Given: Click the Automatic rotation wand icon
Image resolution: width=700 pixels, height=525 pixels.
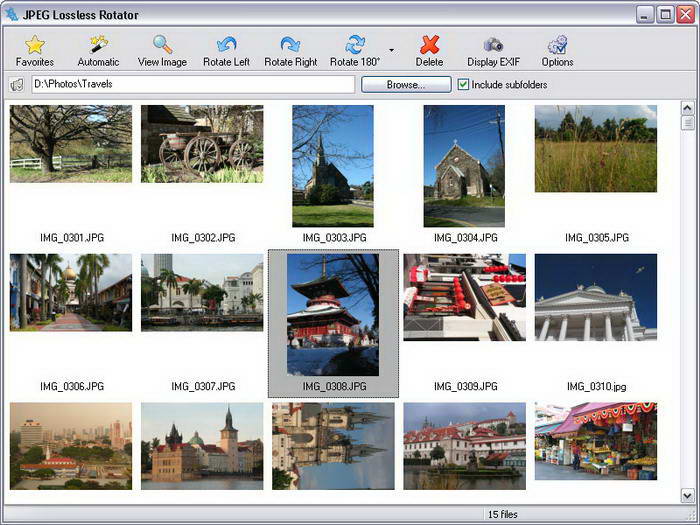Looking at the screenshot, I should [98, 45].
